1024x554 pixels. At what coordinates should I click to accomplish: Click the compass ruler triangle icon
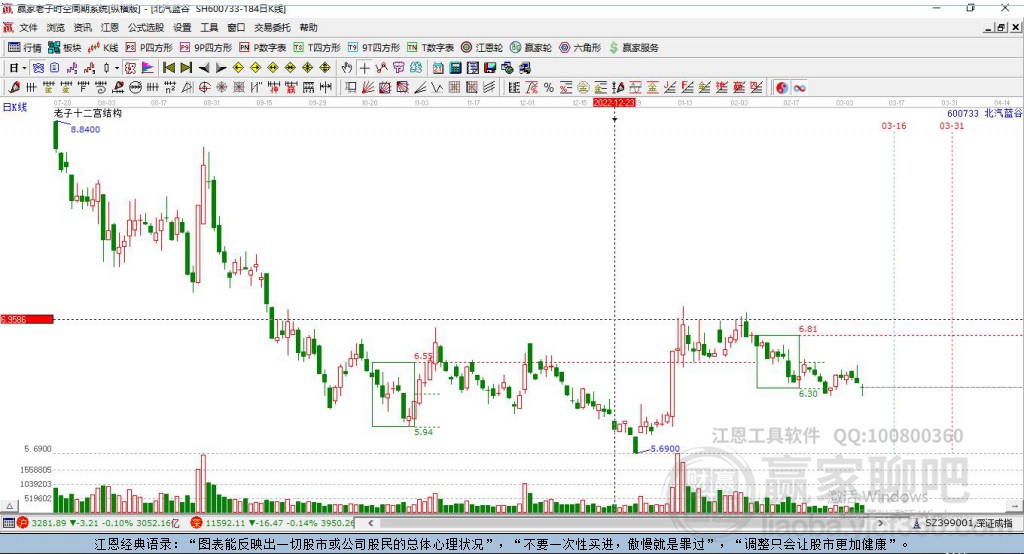pos(187,88)
